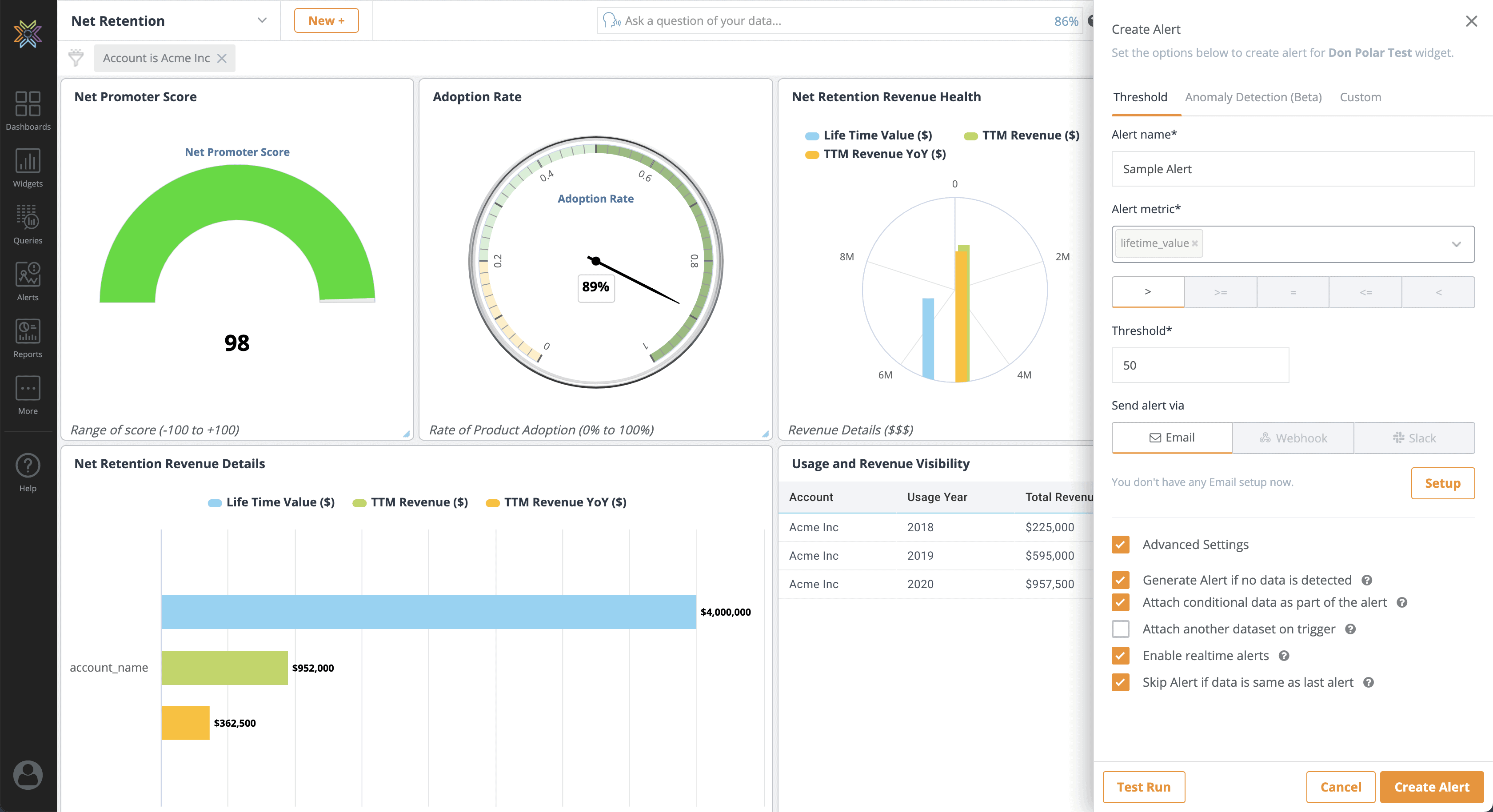Open help for Attach another dataset option
The image size is (1493, 812).
[x=1350, y=629]
